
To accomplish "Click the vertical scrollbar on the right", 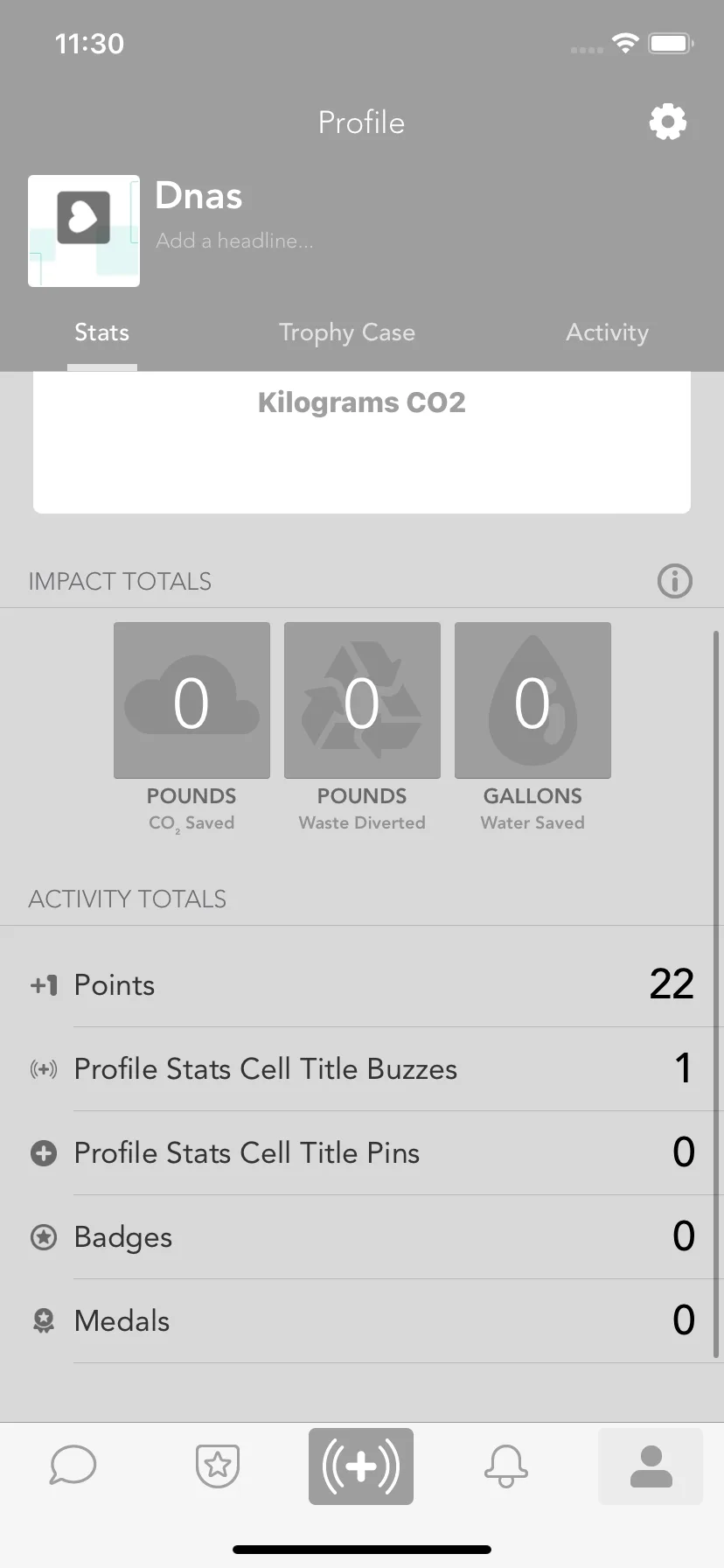I will point(716,994).
